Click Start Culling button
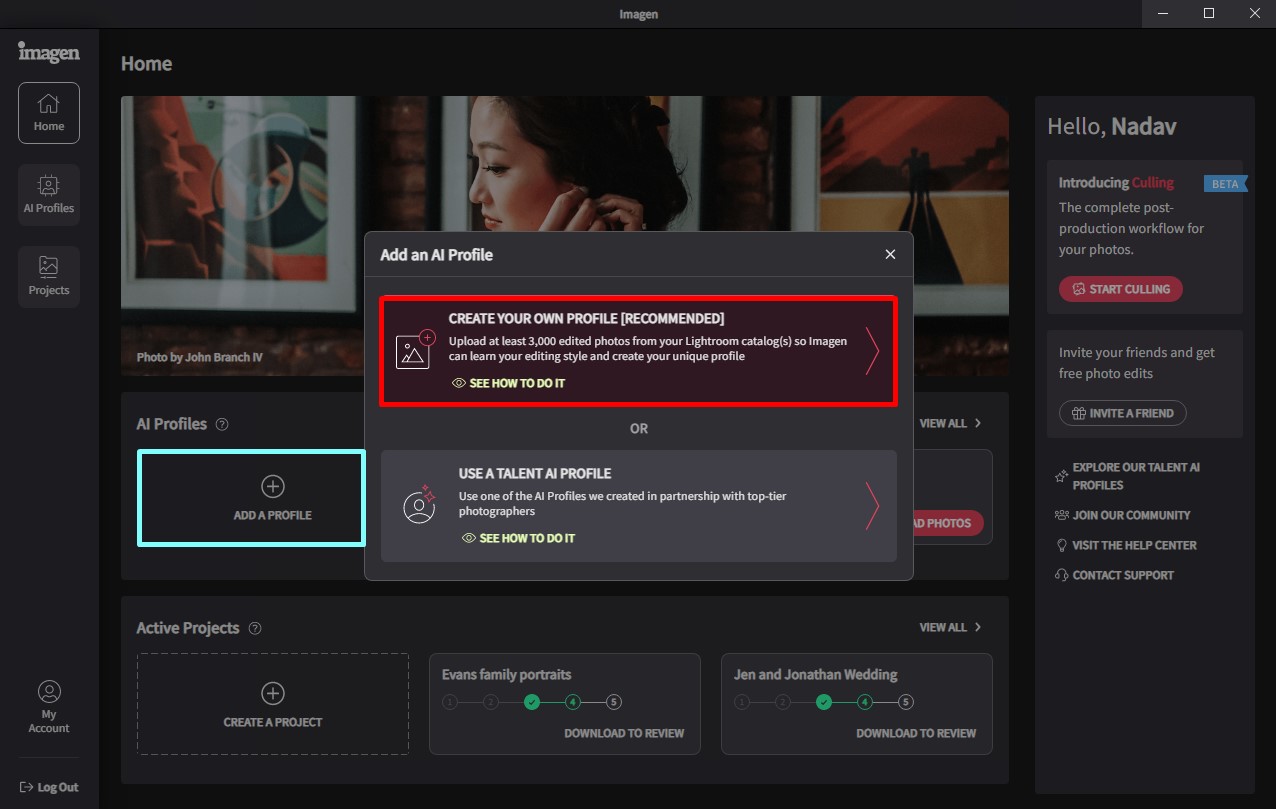 1121,289
